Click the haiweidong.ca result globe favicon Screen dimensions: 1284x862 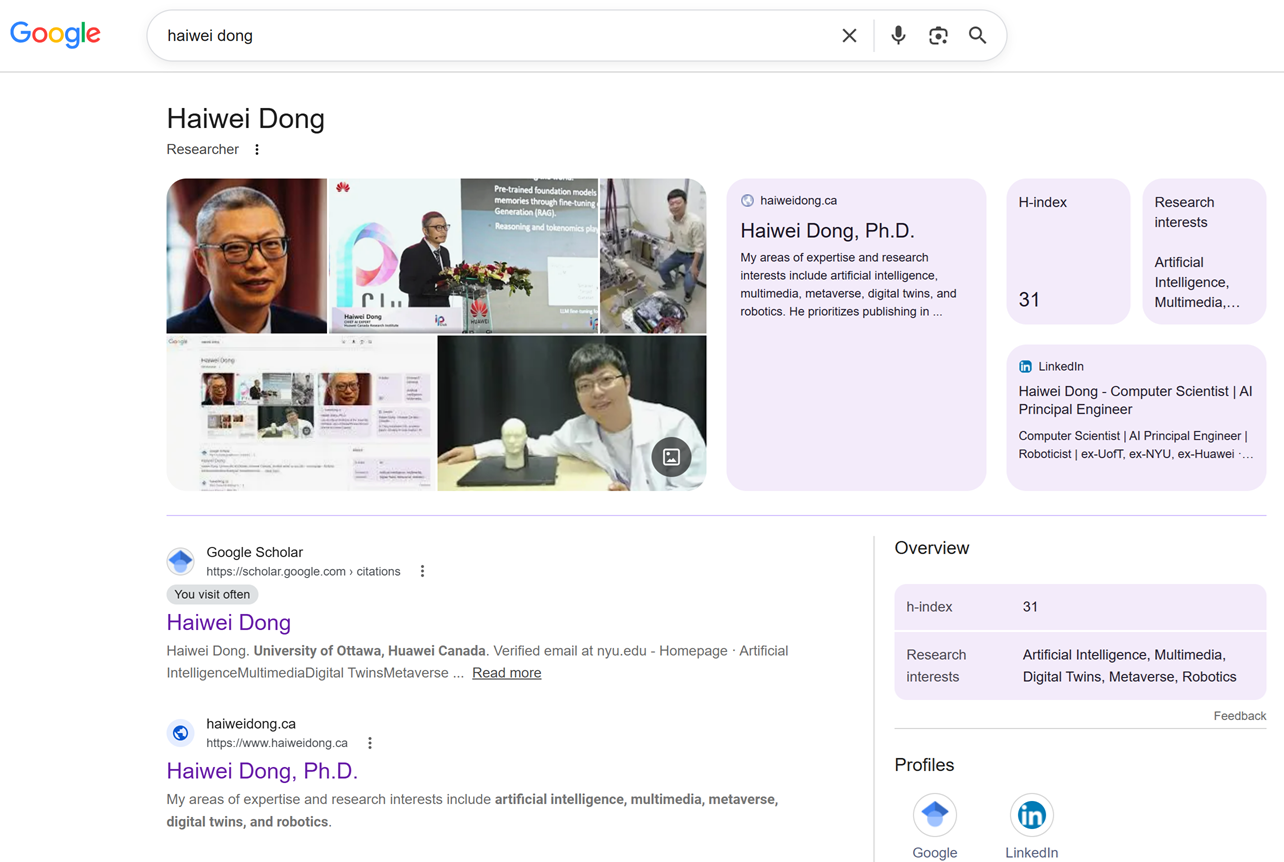point(181,733)
